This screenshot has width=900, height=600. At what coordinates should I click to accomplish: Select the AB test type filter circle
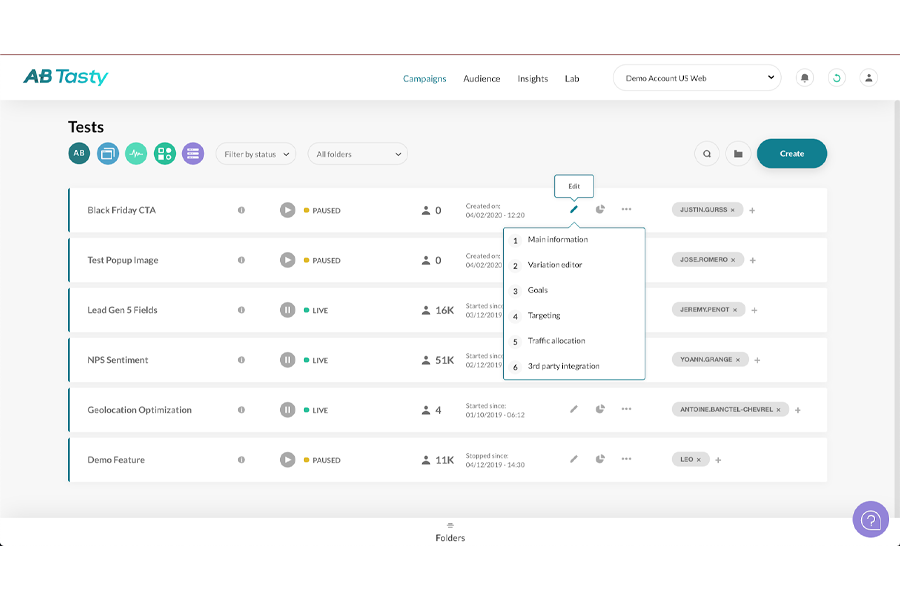79,153
